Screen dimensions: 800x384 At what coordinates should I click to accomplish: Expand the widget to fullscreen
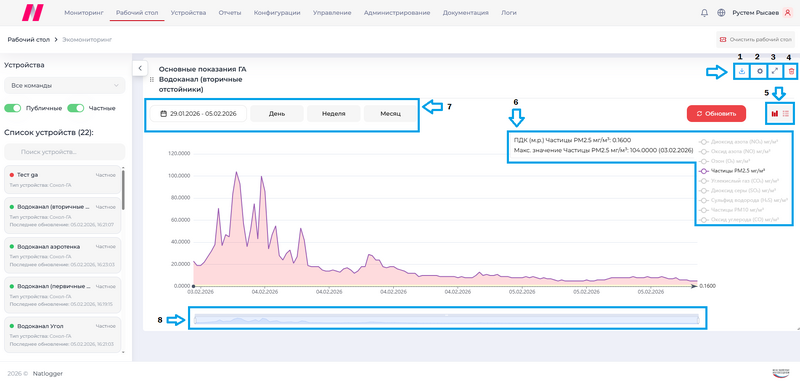775,71
